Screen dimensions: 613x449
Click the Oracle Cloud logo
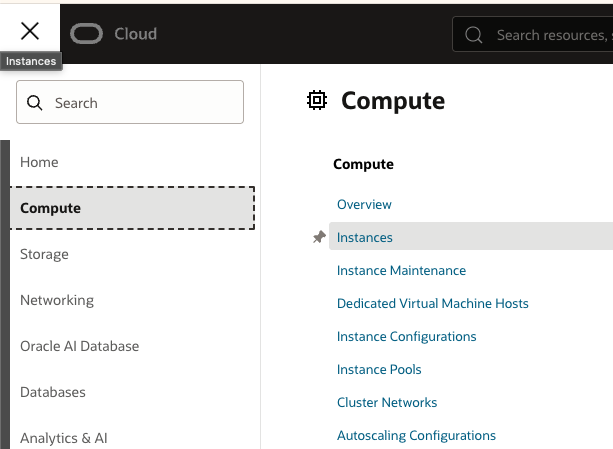coord(86,34)
